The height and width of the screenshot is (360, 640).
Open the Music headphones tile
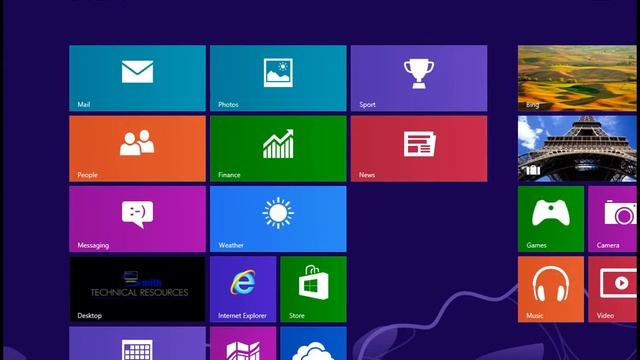[551, 289]
